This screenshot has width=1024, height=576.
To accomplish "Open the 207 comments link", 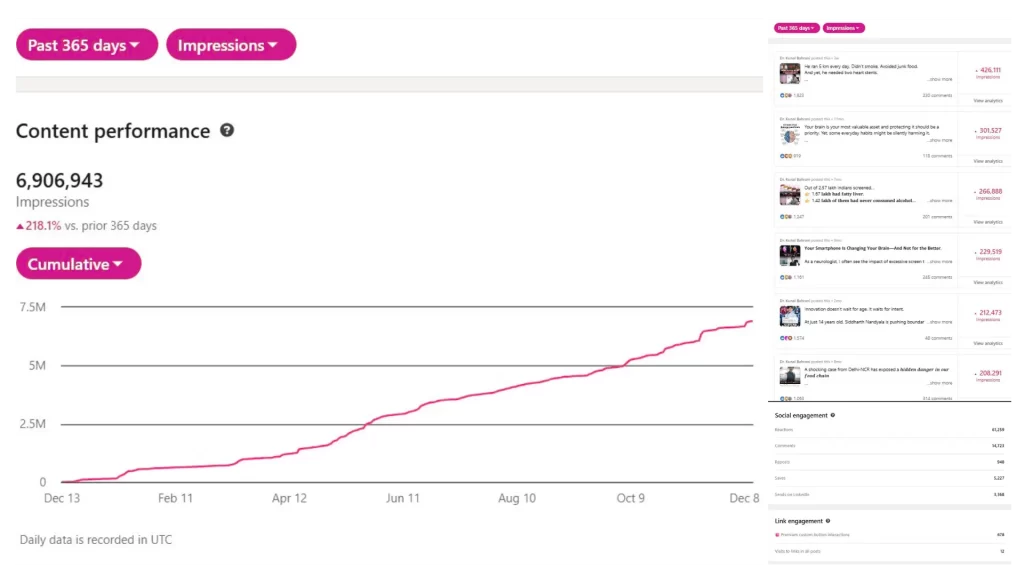I will [x=937, y=216].
